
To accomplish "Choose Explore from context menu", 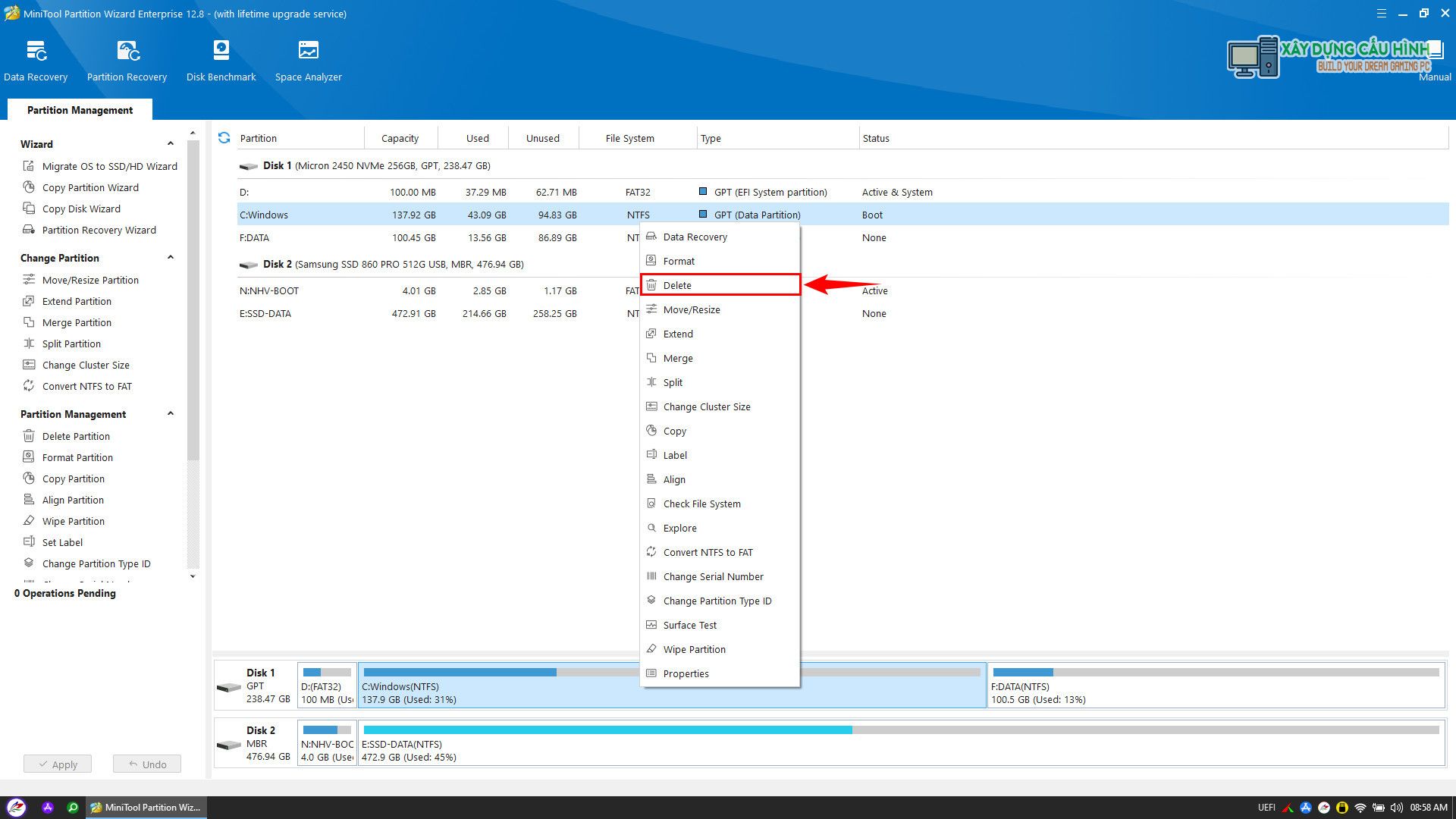I will click(x=720, y=528).
